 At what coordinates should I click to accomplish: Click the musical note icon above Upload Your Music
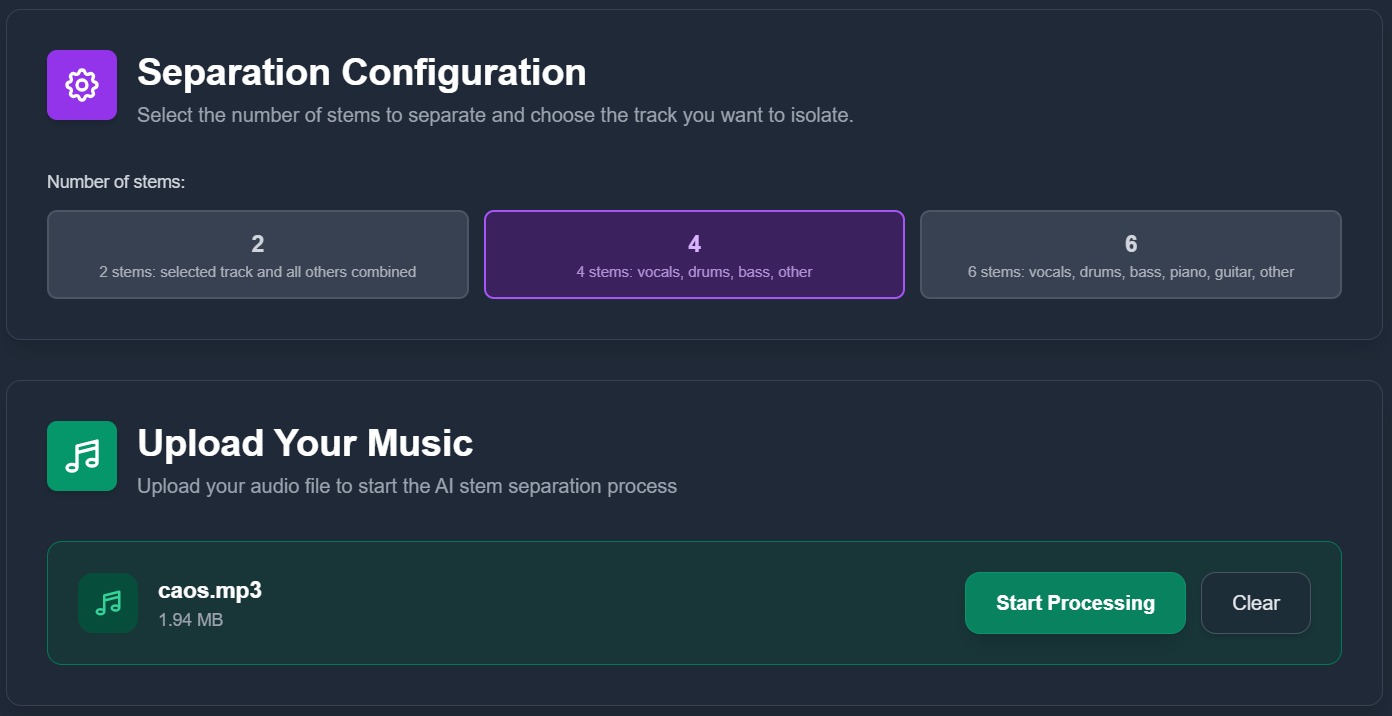click(81, 455)
